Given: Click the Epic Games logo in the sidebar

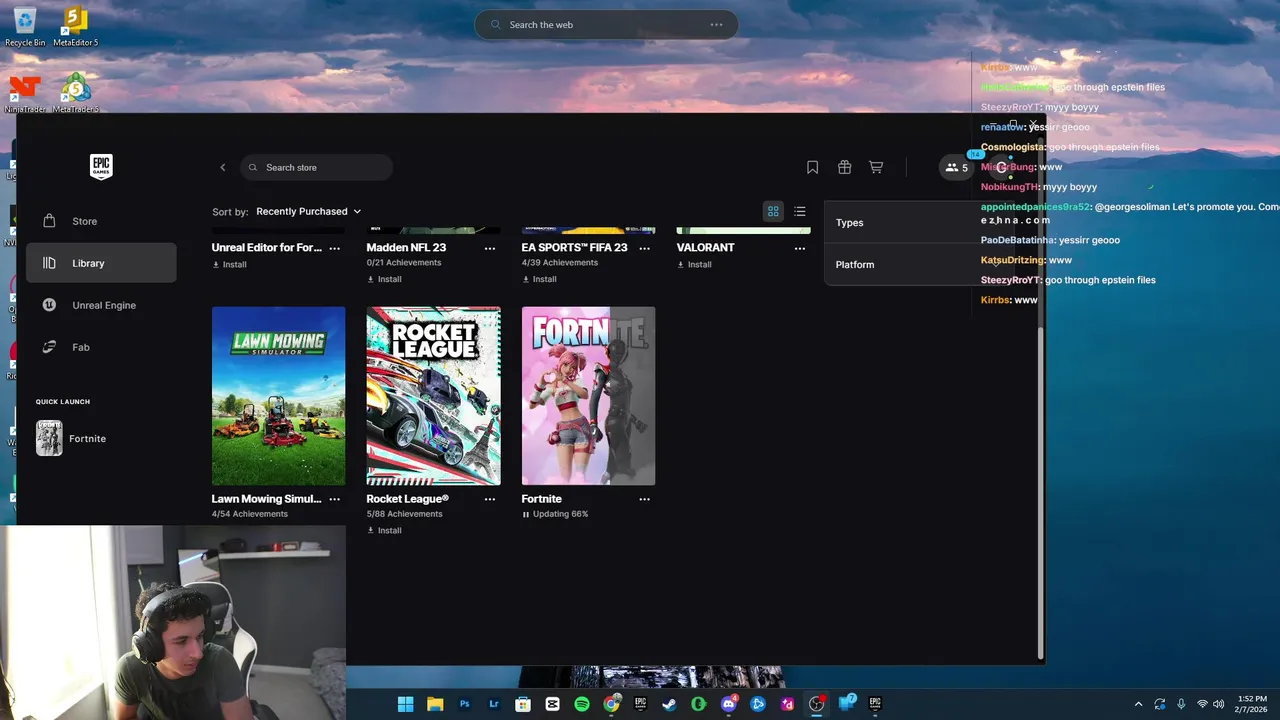Looking at the screenshot, I should (x=101, y=167).
